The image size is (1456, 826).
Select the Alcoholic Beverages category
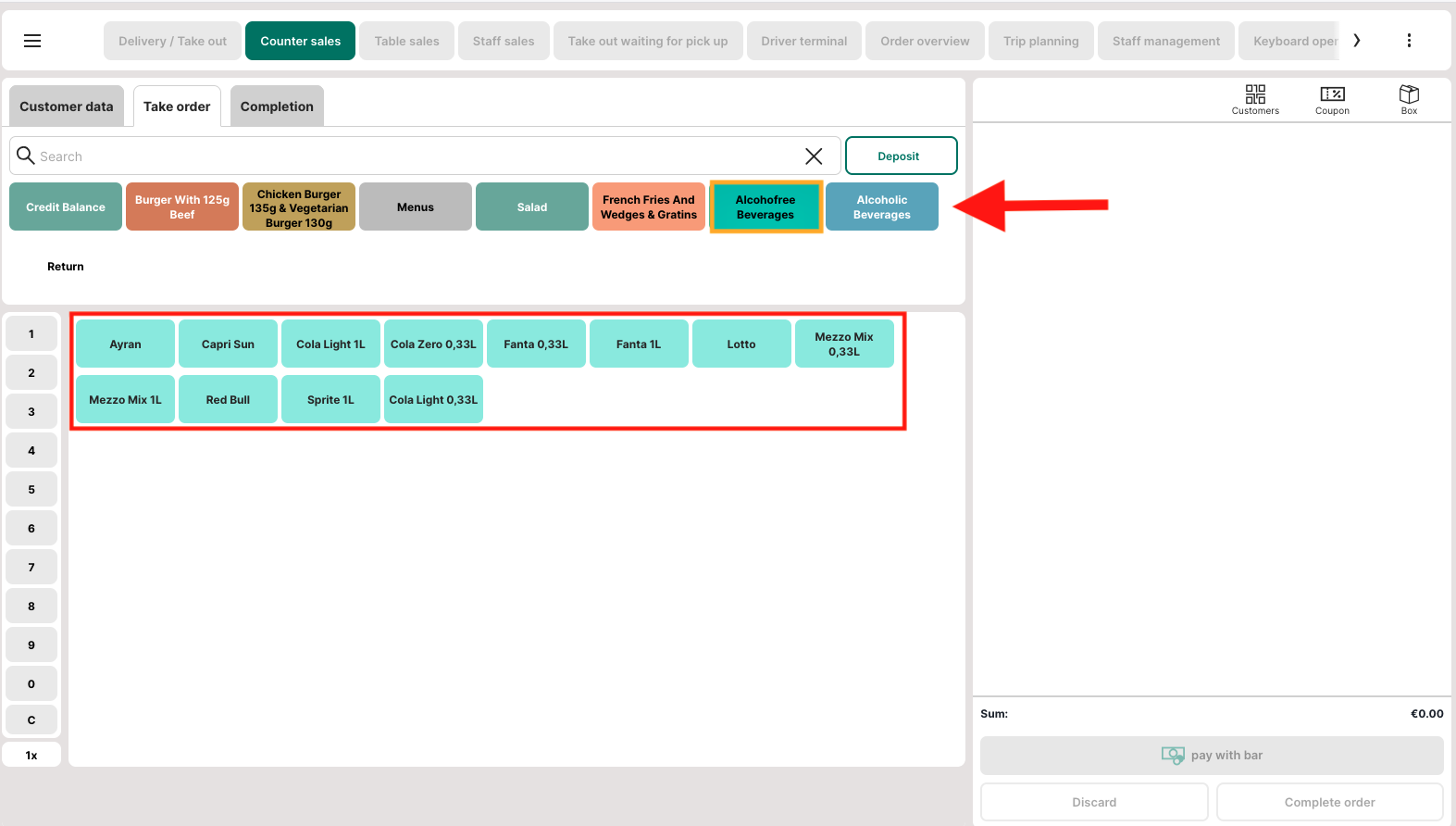pos(881,207)
